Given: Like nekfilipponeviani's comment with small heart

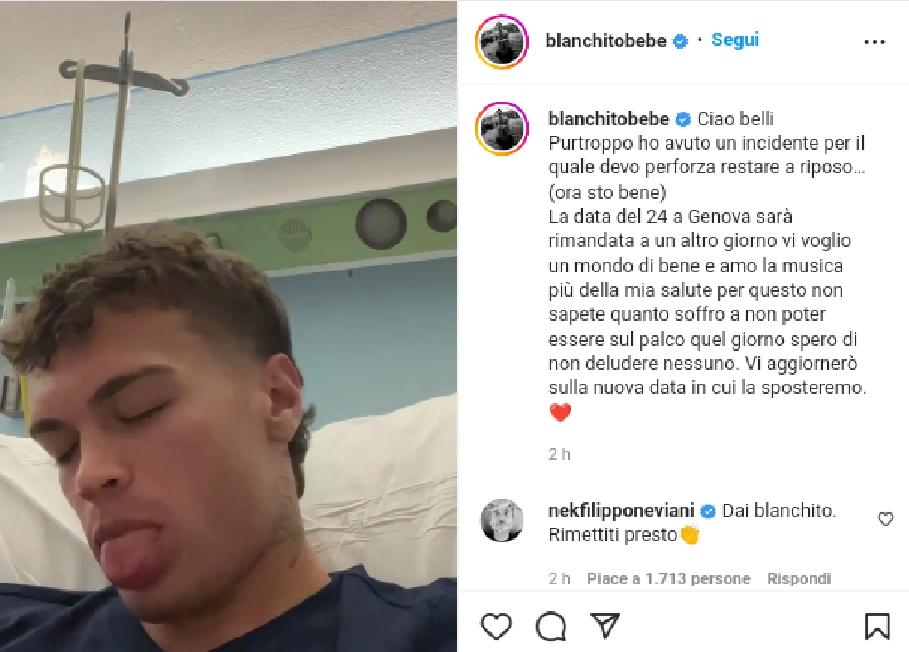Looking at the screenshot, I should pyautogui.click(x=885, y=519).
